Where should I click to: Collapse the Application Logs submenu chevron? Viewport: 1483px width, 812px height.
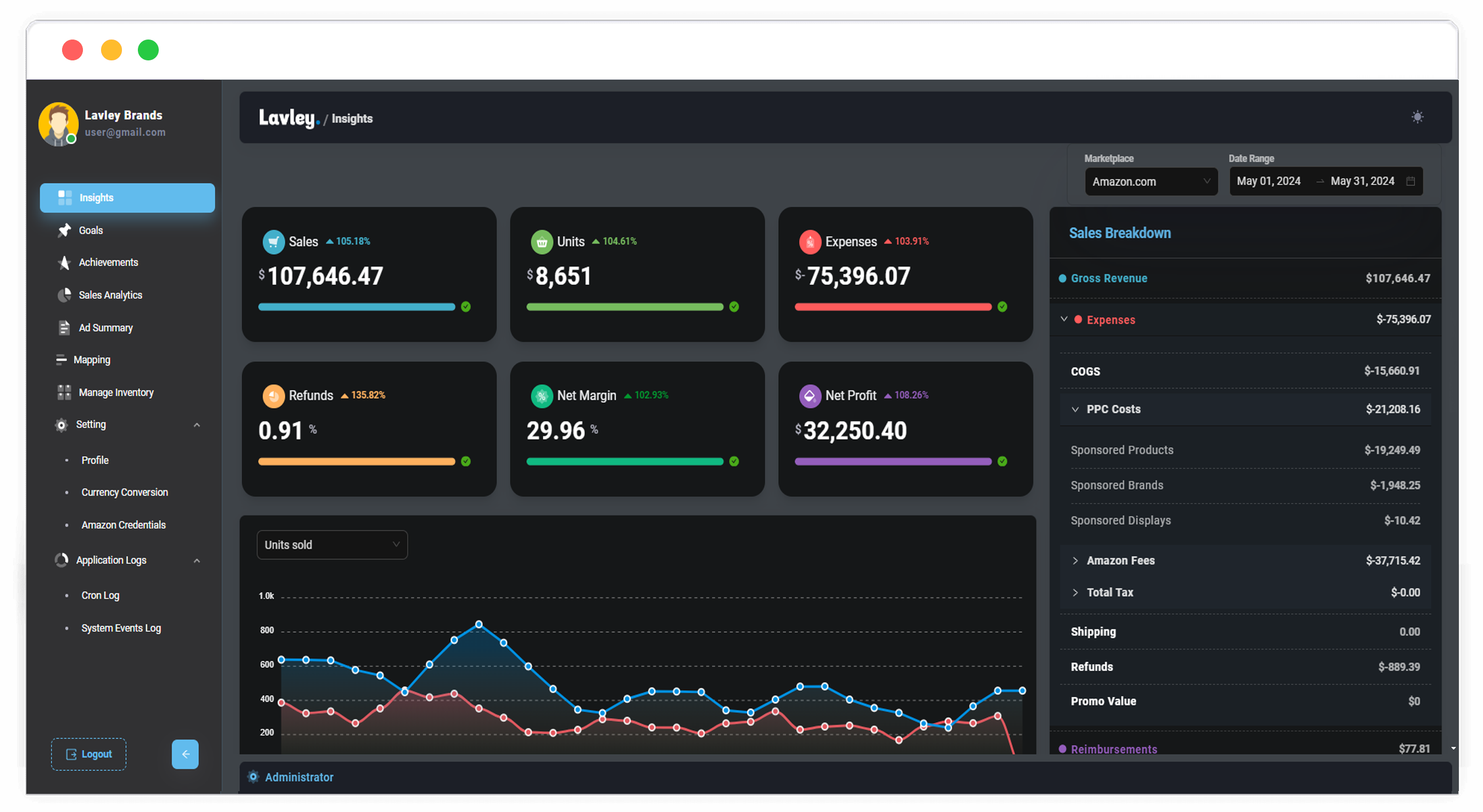click(197, 561)
